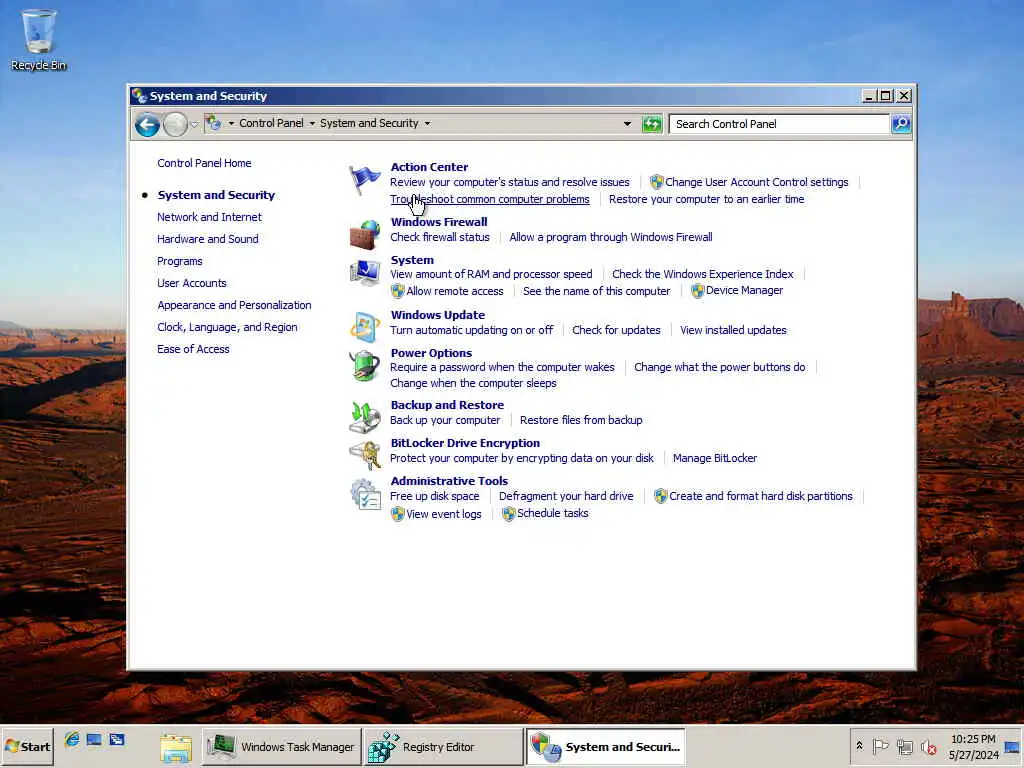This screenshot has height=768, width=1024.
Task: Click the Windows Firewall brick wall icon
Action: click(364, 234)
